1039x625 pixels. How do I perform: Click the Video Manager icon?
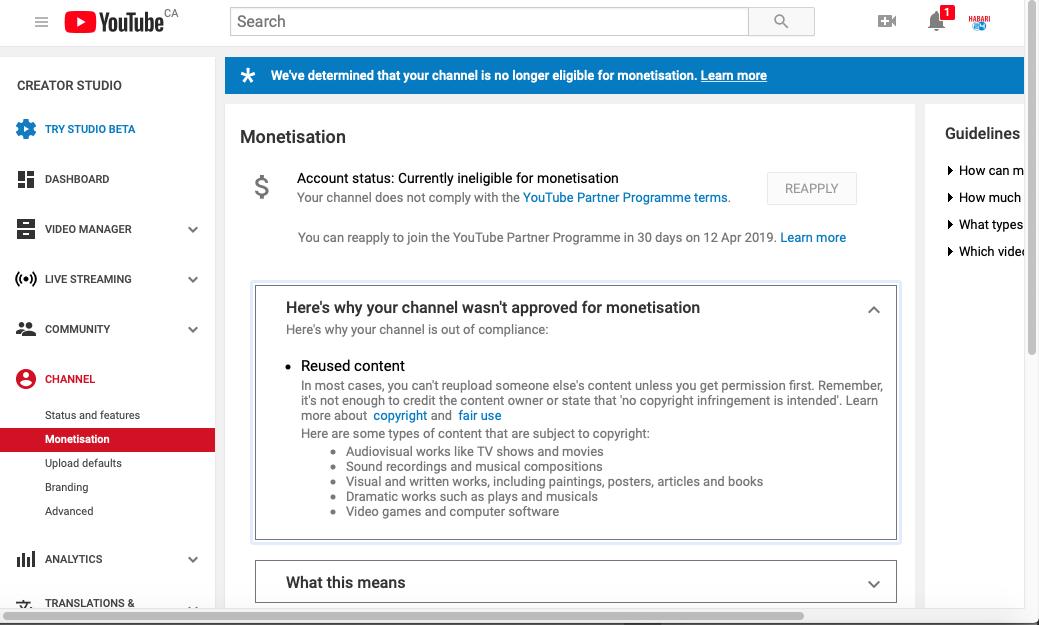26,229
